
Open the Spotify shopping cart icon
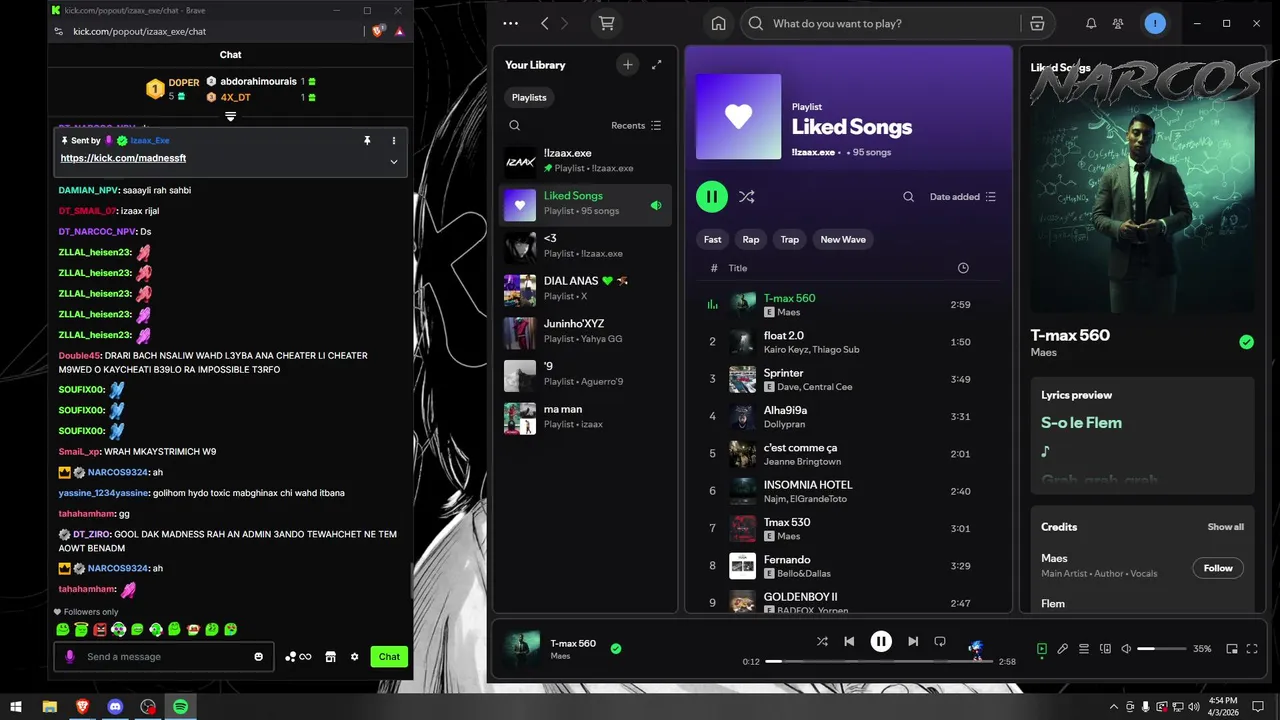tap(606, 23)
